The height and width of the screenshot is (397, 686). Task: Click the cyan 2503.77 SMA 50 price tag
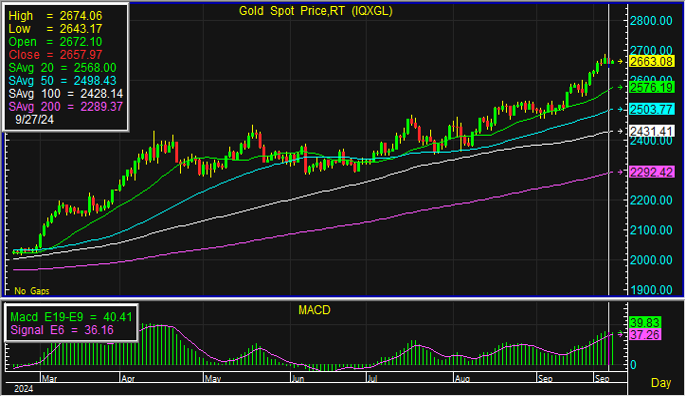pos(651,109)
